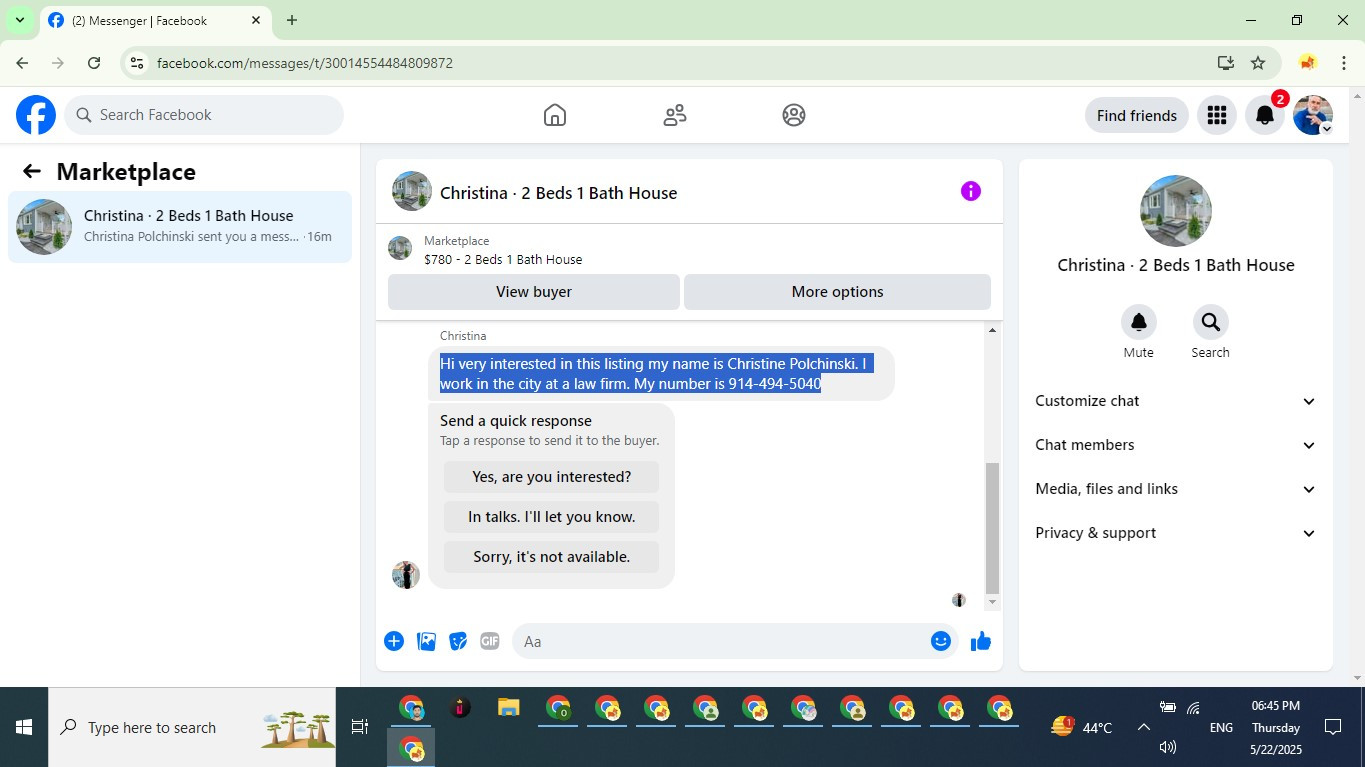Click the browser Reload icon
This screenshot has width=1365, height=767.
pyautogui.click(x=94, y=63)
